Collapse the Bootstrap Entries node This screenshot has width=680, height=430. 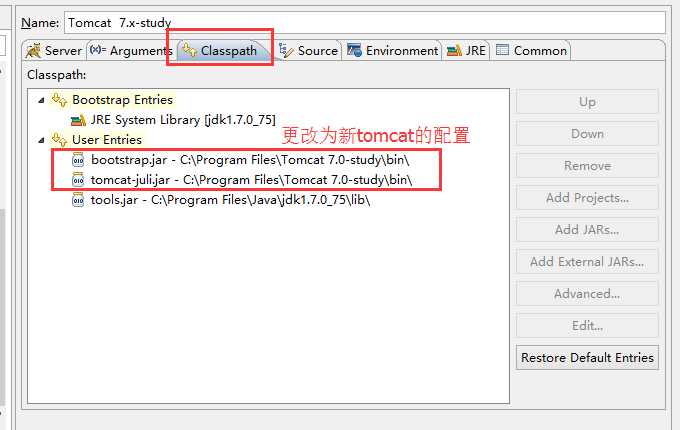point(41,100)
